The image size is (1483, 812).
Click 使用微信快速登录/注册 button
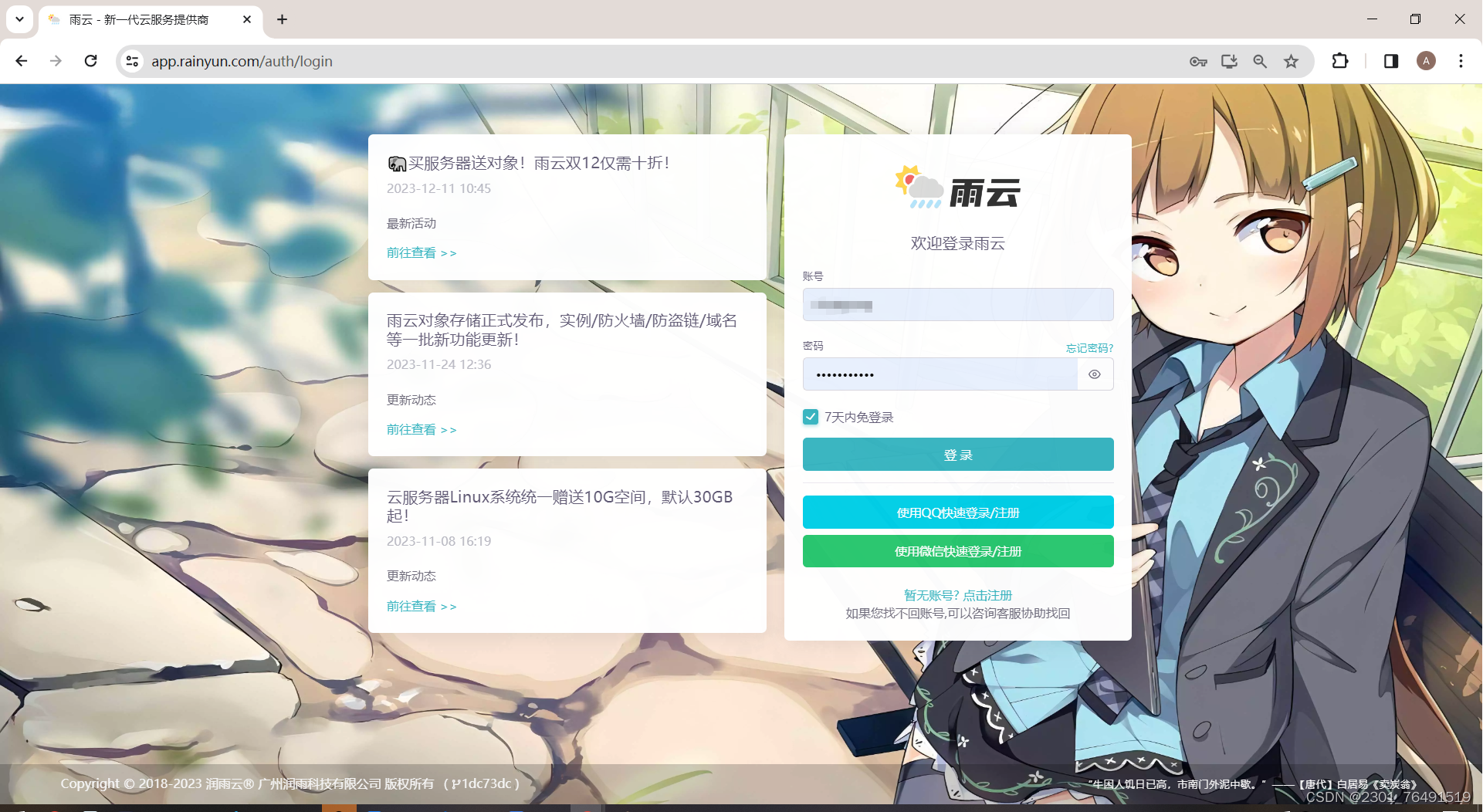pos(958,551)
